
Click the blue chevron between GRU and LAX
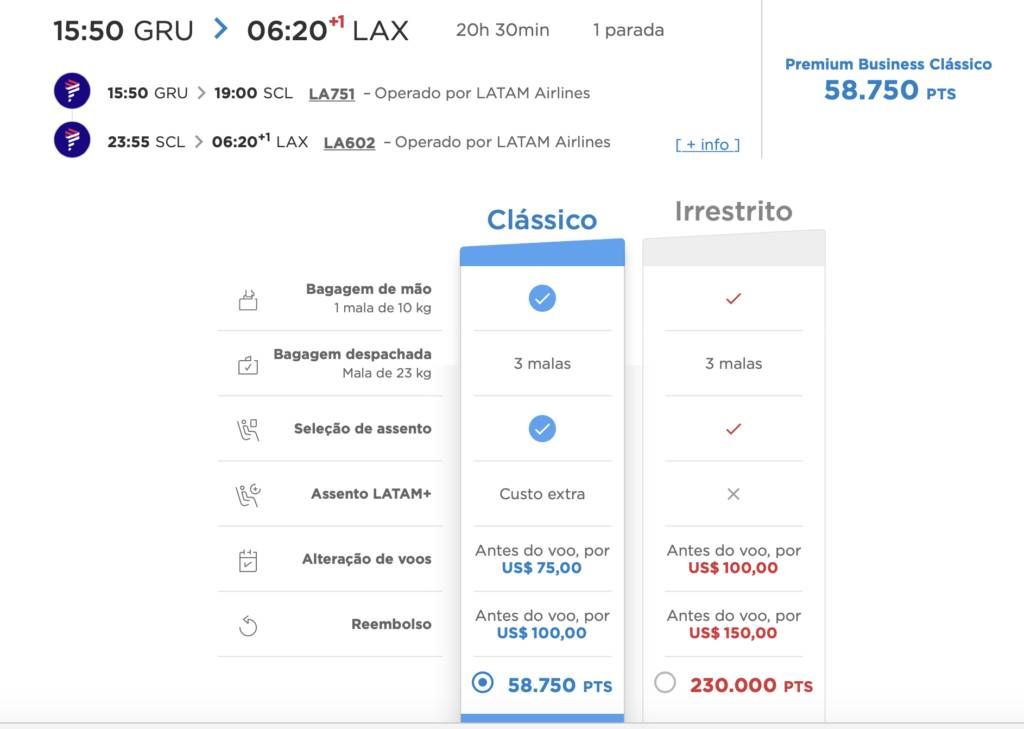point(221,29)
